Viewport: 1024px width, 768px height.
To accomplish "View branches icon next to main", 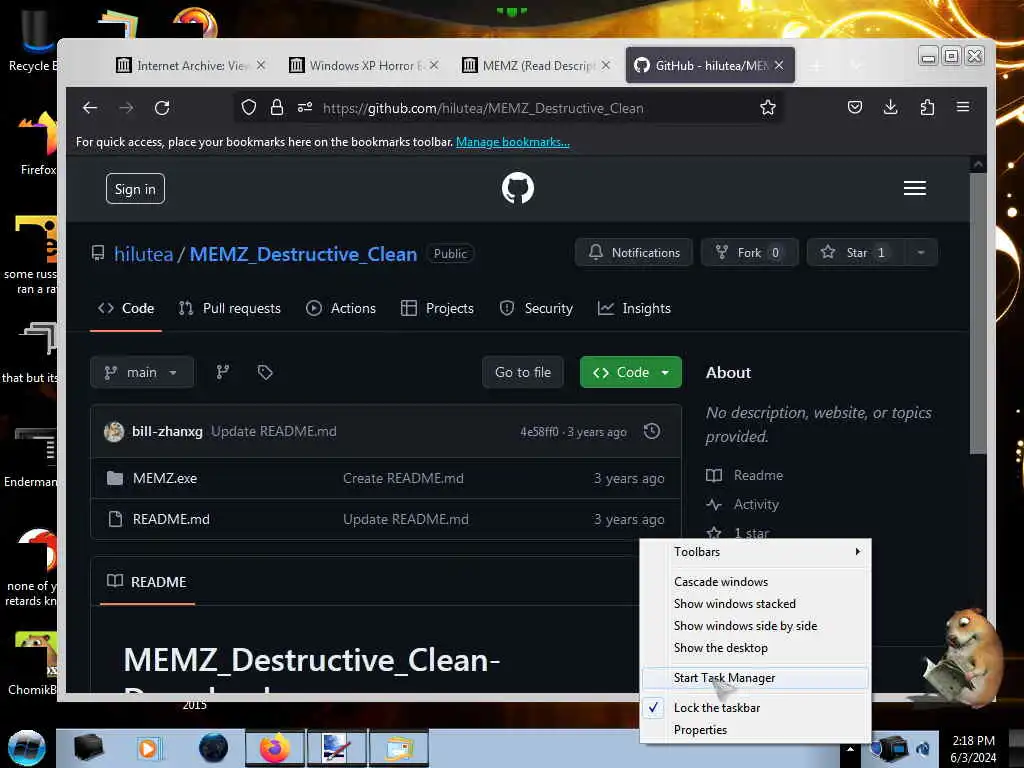I will 223,372.
